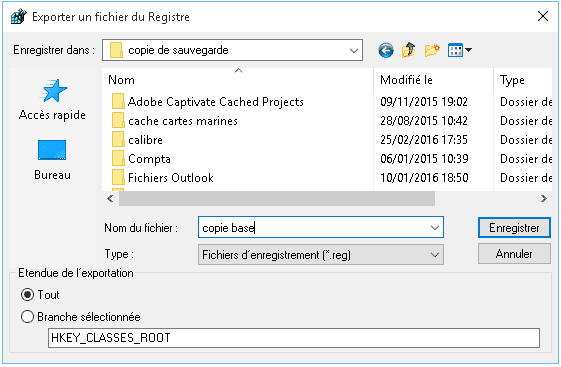
Task: Click the Annuler button
Action: [514, 254]
